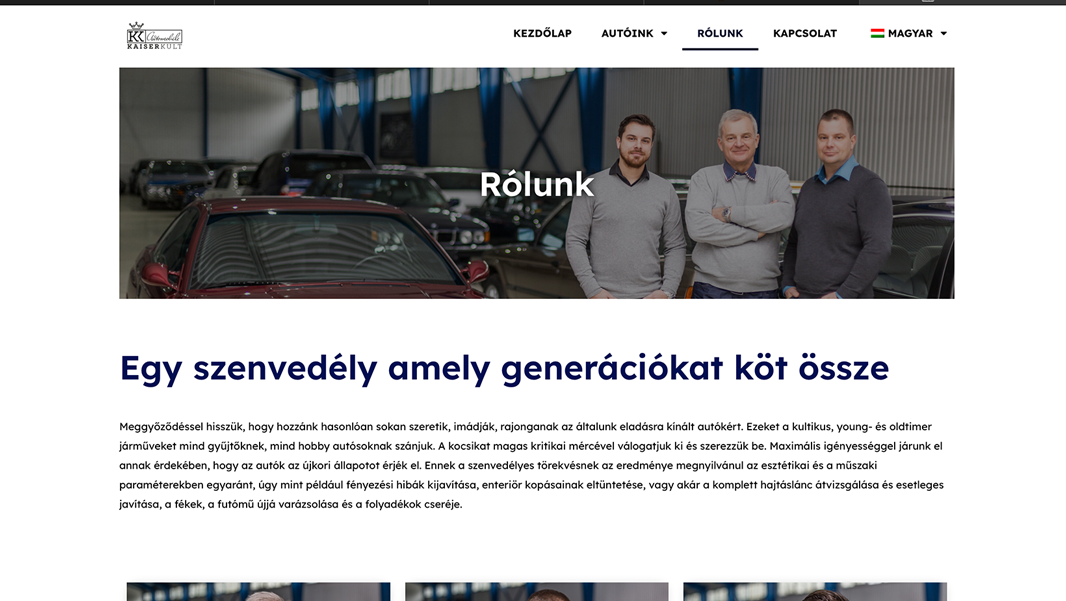Screen dimensions: 1066x601
Task: Click the Rólunk hero banner title
Action: [536, 184]
